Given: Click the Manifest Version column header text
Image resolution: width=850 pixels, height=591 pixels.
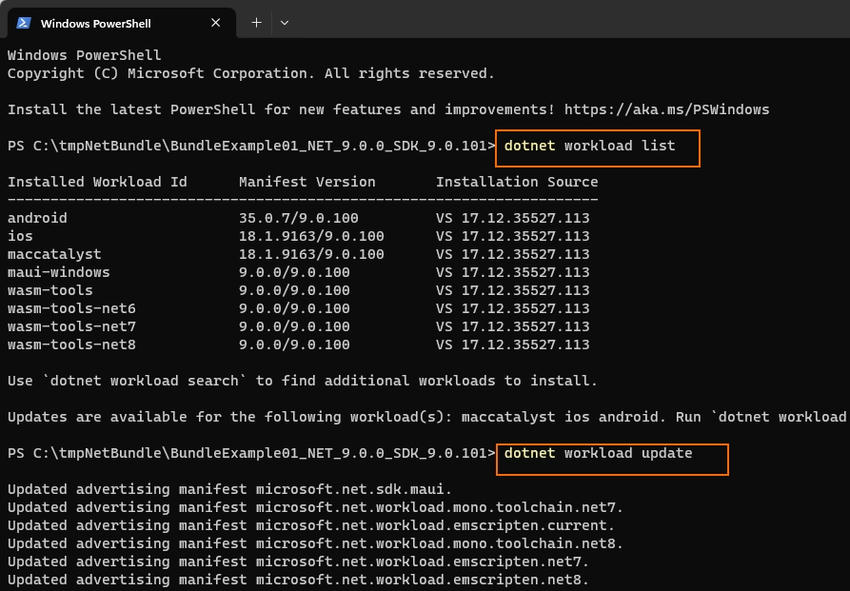Looking at the screenshot, I should coord(305,181).
